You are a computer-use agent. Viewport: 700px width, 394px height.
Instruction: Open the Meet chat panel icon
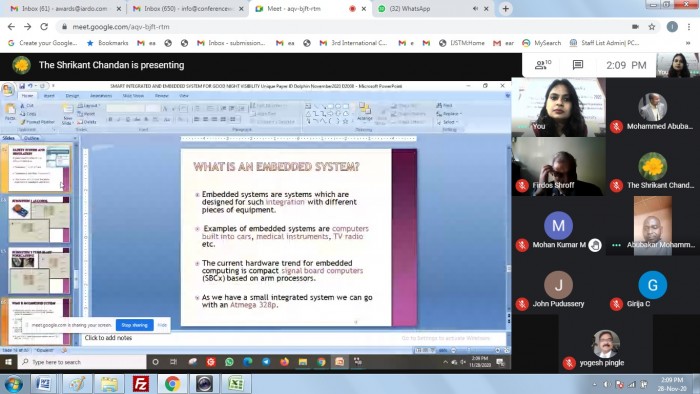[578, 65]
